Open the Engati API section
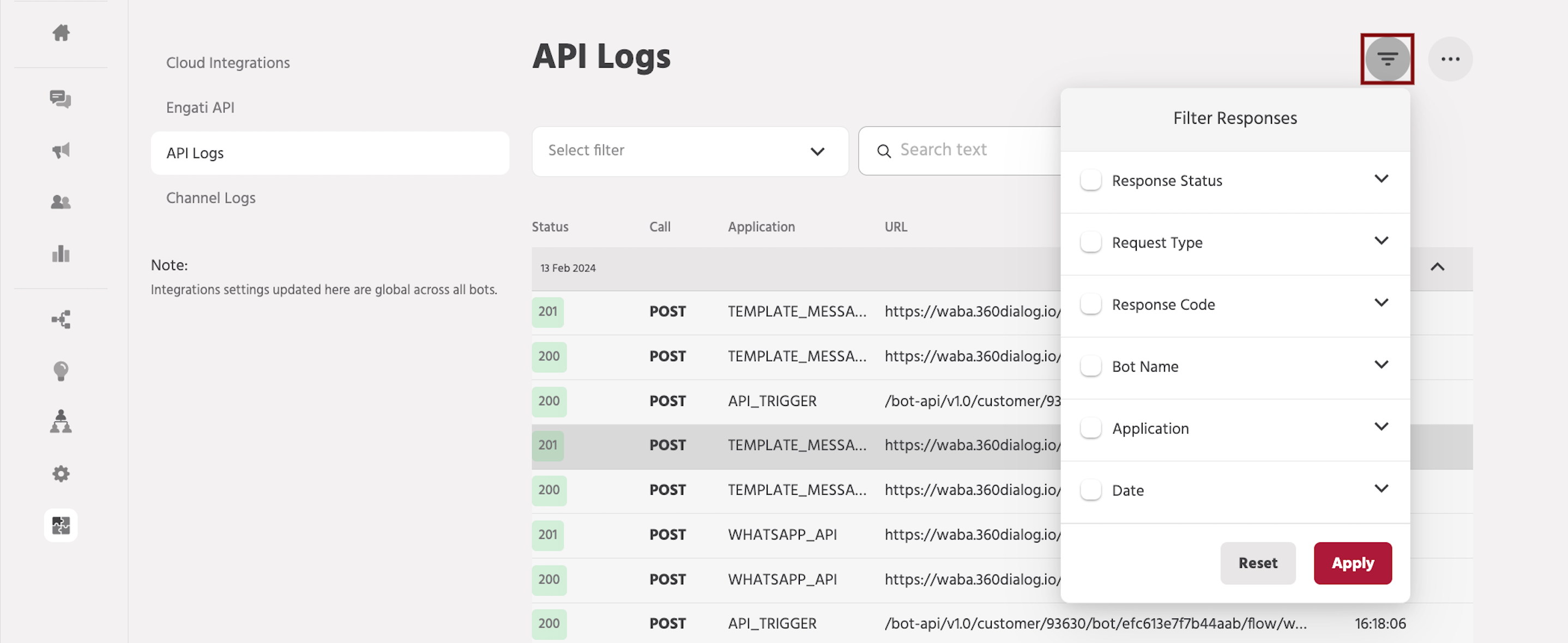 tap(200, 107)
